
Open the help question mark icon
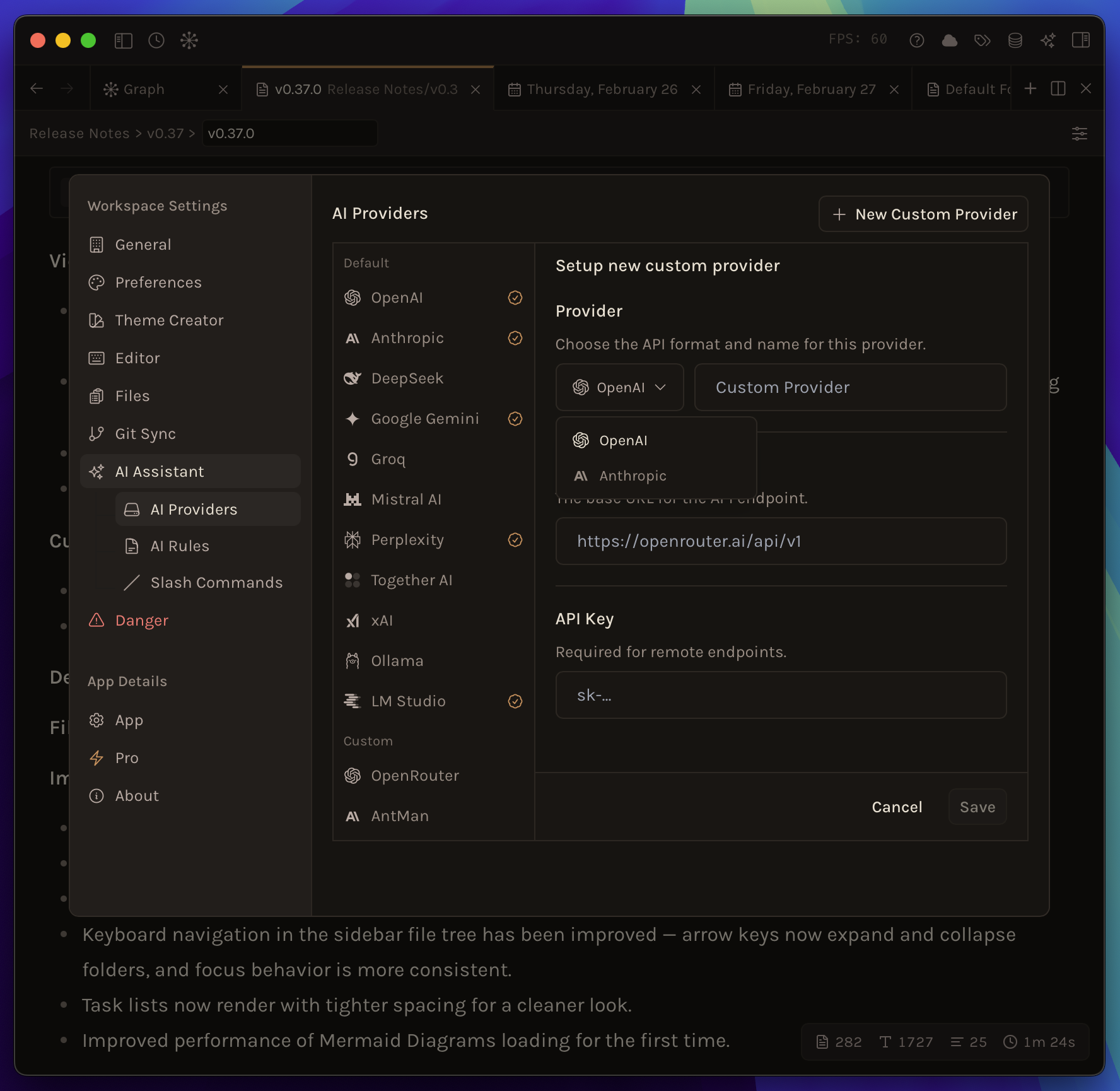pyautogui.click(x=917, y=40)
